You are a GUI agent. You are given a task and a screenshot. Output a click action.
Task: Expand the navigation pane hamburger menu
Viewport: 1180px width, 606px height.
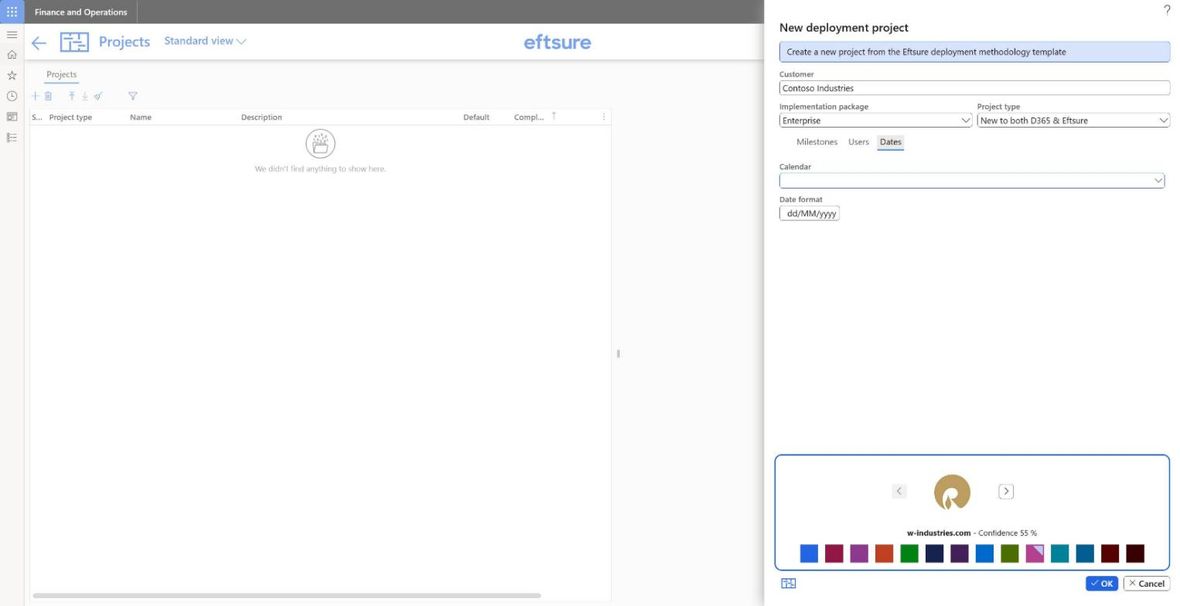pyautogui.click(x=12, y=35)
